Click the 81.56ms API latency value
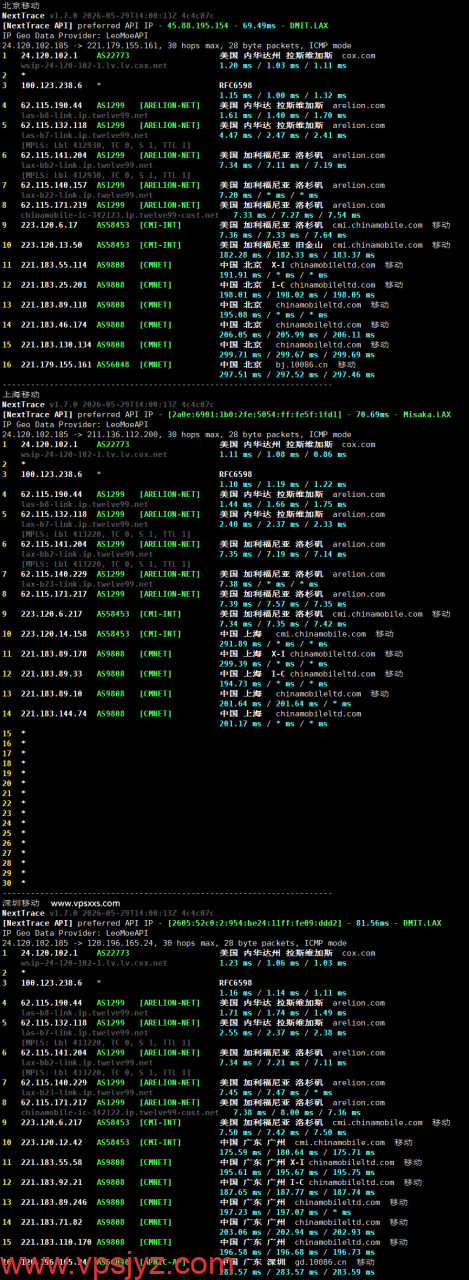 (x=371, y=922)
